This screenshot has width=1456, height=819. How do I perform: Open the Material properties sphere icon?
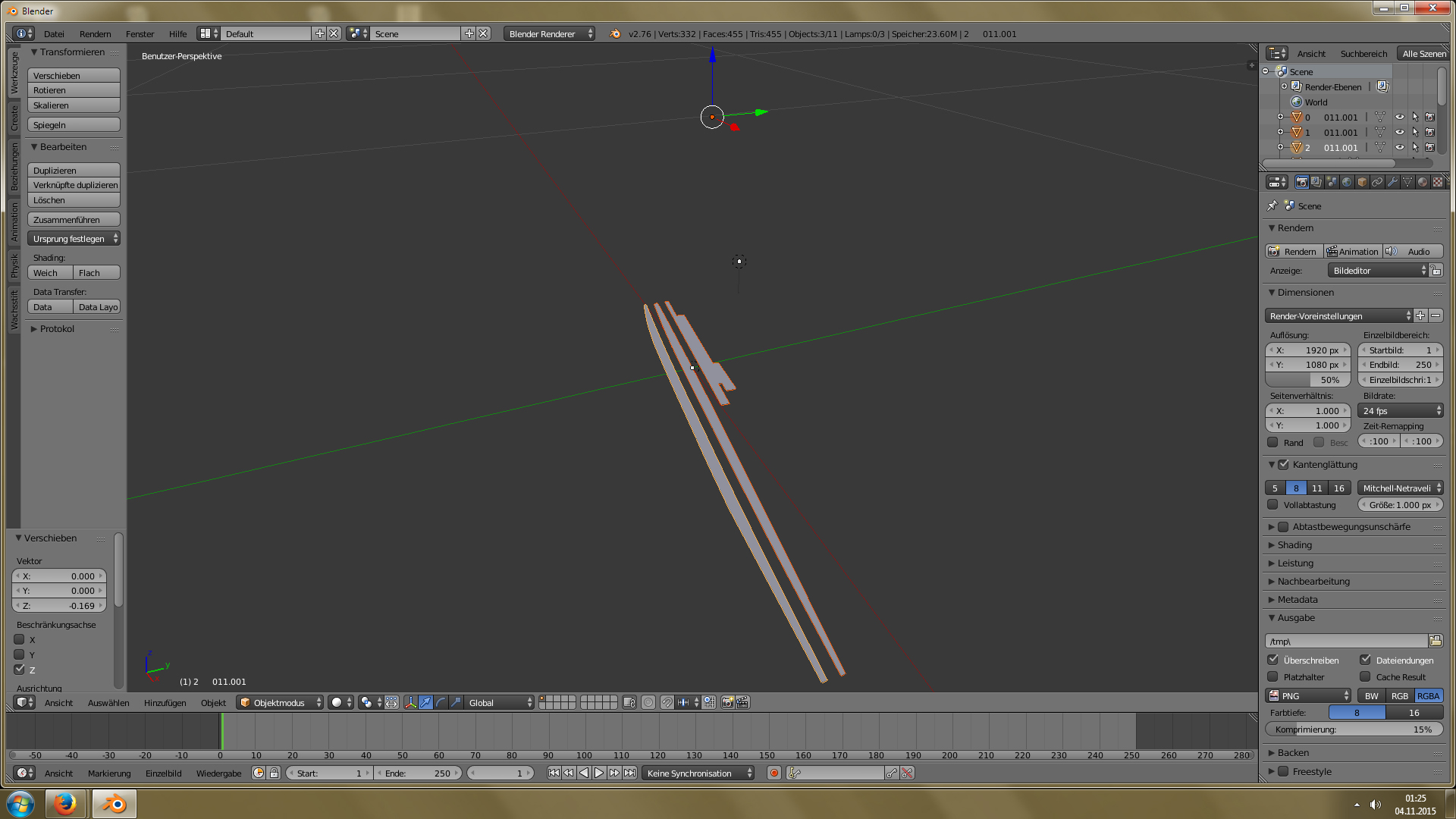(1423, 182)
